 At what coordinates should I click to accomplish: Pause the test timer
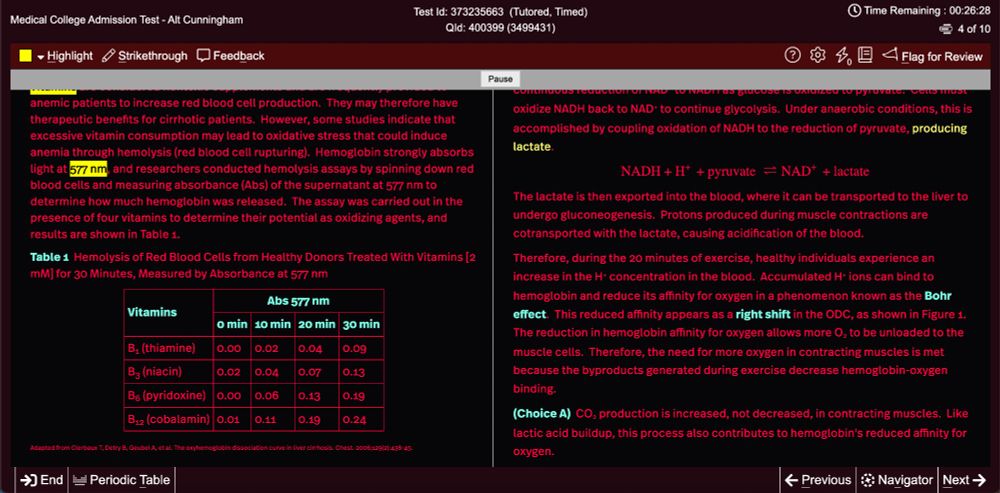(500, 79)
